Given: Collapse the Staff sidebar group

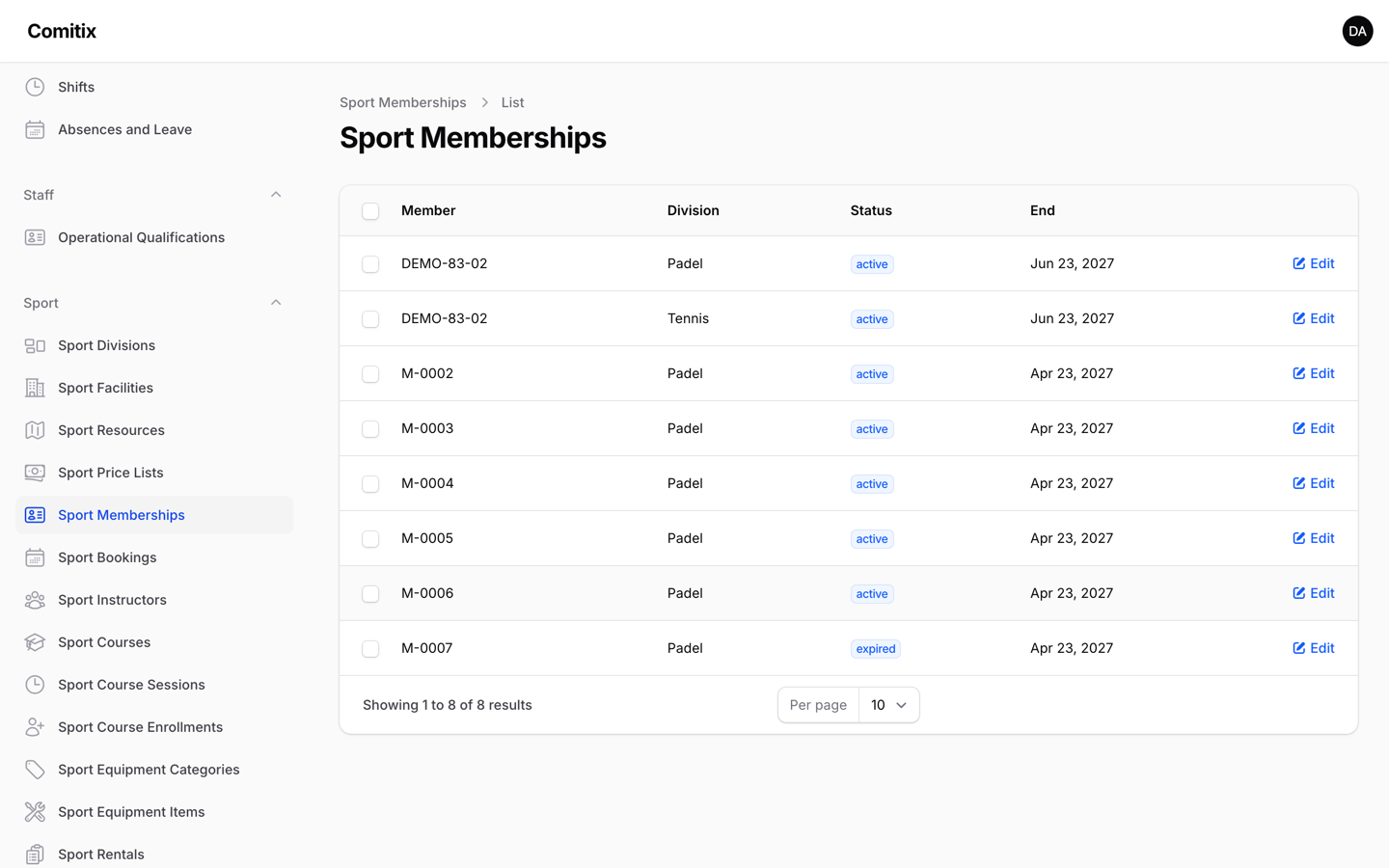Looking at the screenshot, I should point(276,195).
